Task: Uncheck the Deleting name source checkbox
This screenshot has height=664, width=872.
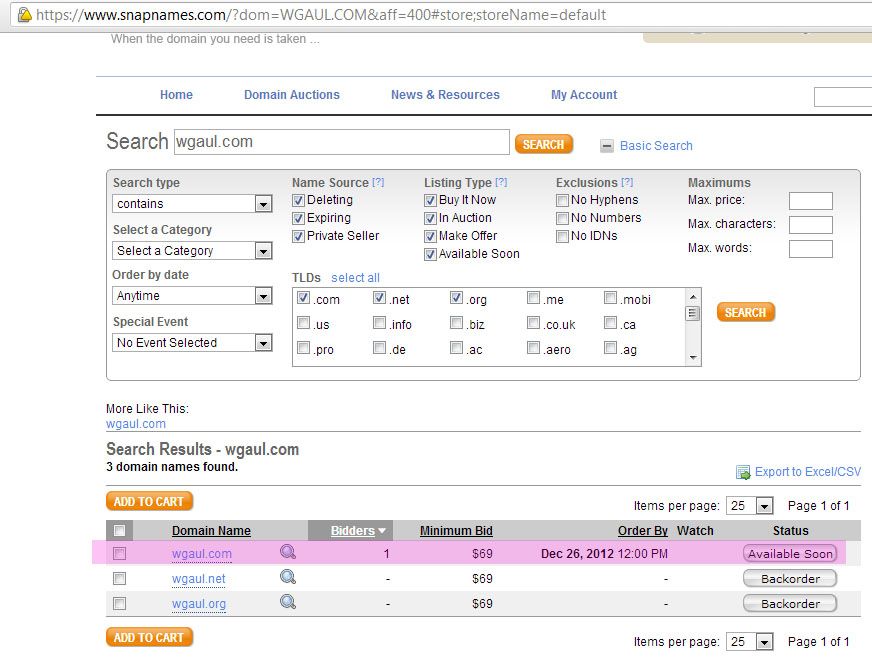Action: 298,200
